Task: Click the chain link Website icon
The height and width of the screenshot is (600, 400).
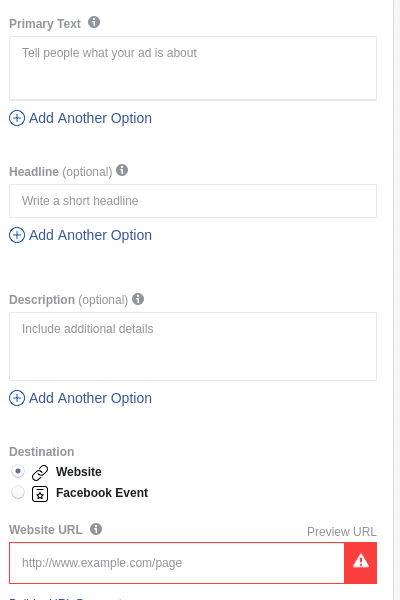Action: [x=40, y=473]
